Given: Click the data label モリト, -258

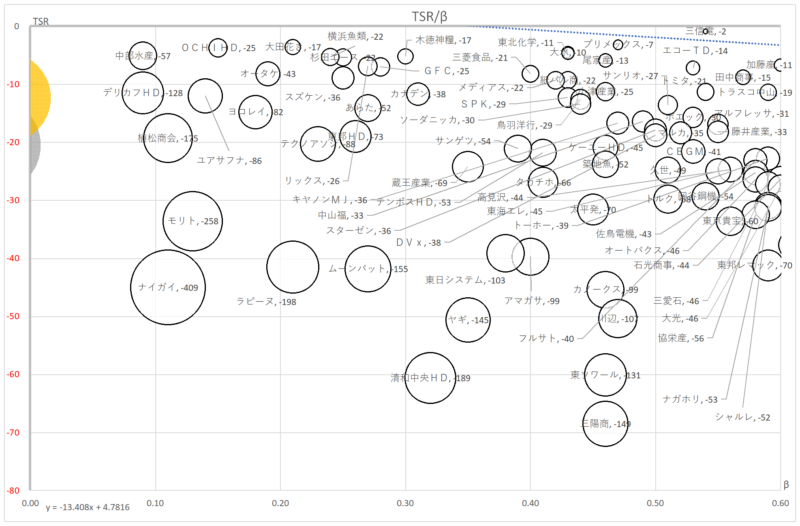Looking at the screenshot, I should click(x=193, y=221).
